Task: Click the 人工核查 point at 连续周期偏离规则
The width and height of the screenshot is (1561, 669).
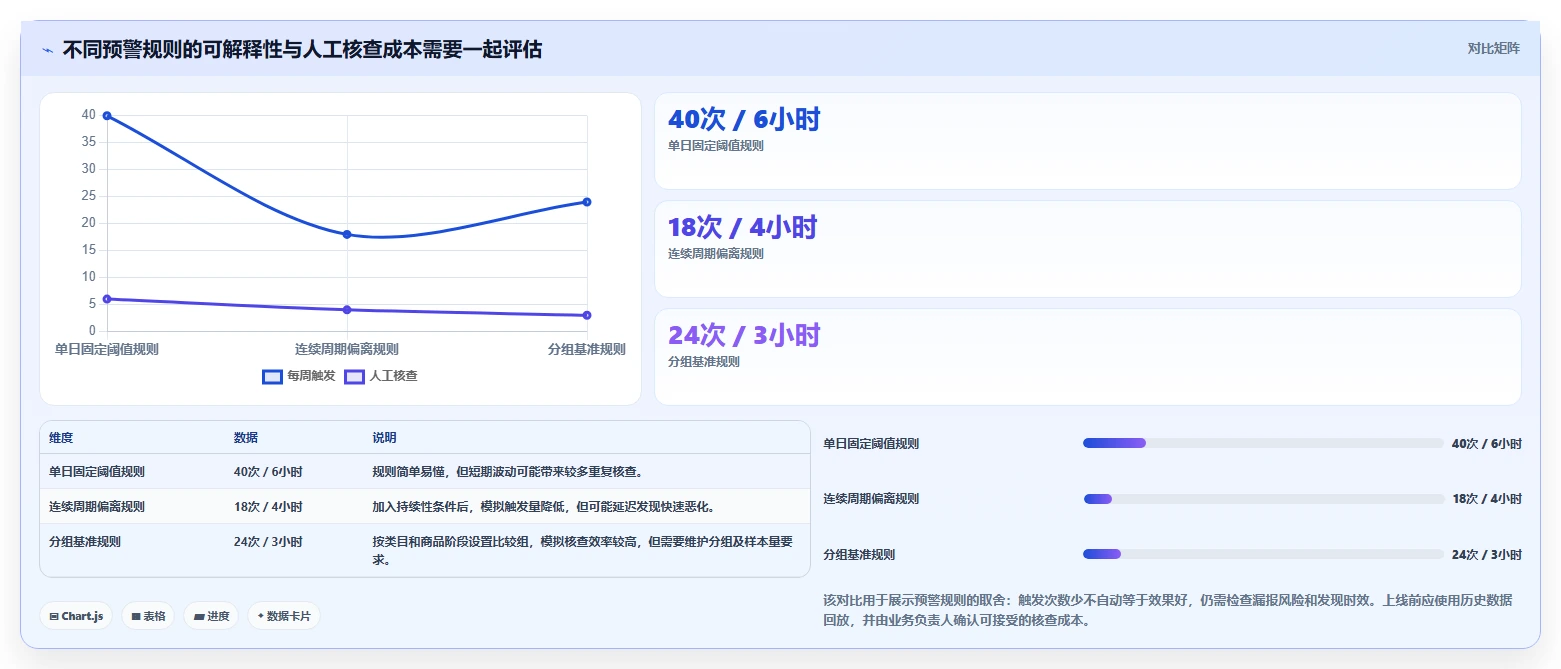Action: pos(347,310)
